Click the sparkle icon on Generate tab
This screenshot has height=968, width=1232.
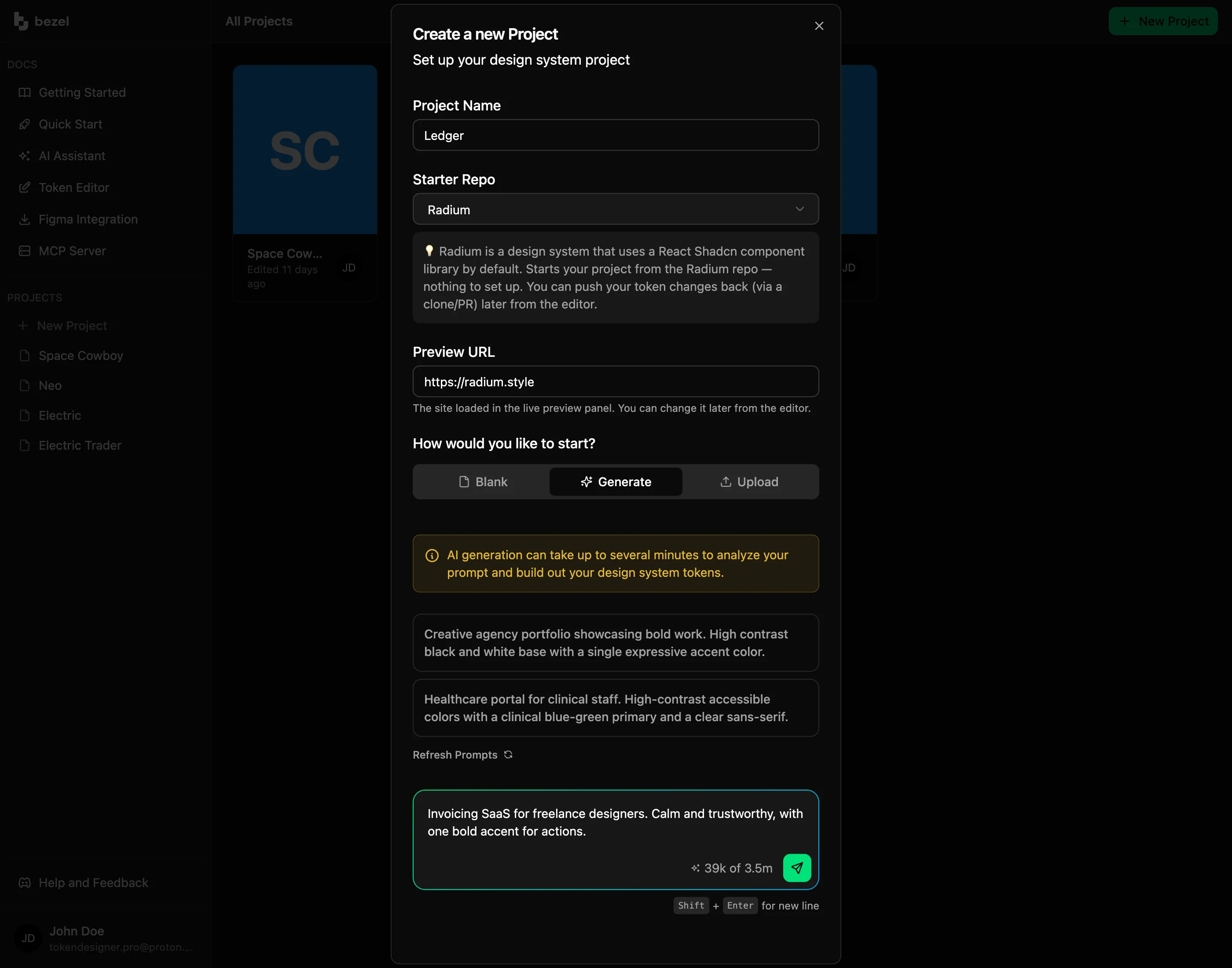(x=587, y=482)
